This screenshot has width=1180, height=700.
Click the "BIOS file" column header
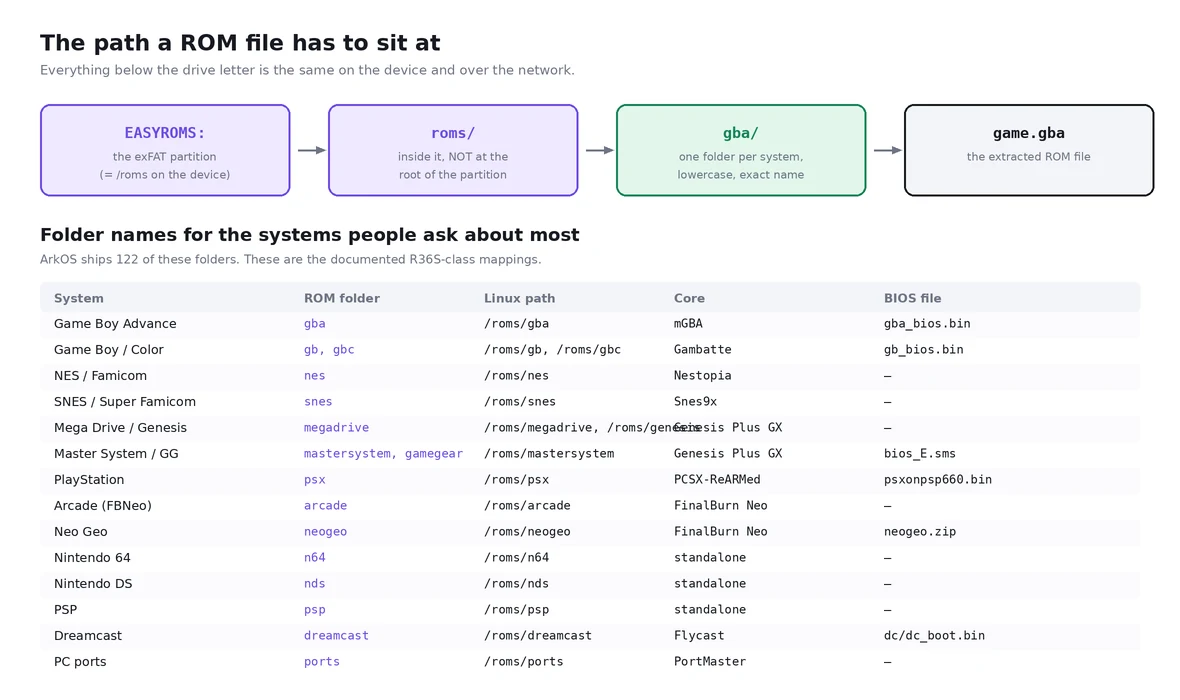[912, 298]
